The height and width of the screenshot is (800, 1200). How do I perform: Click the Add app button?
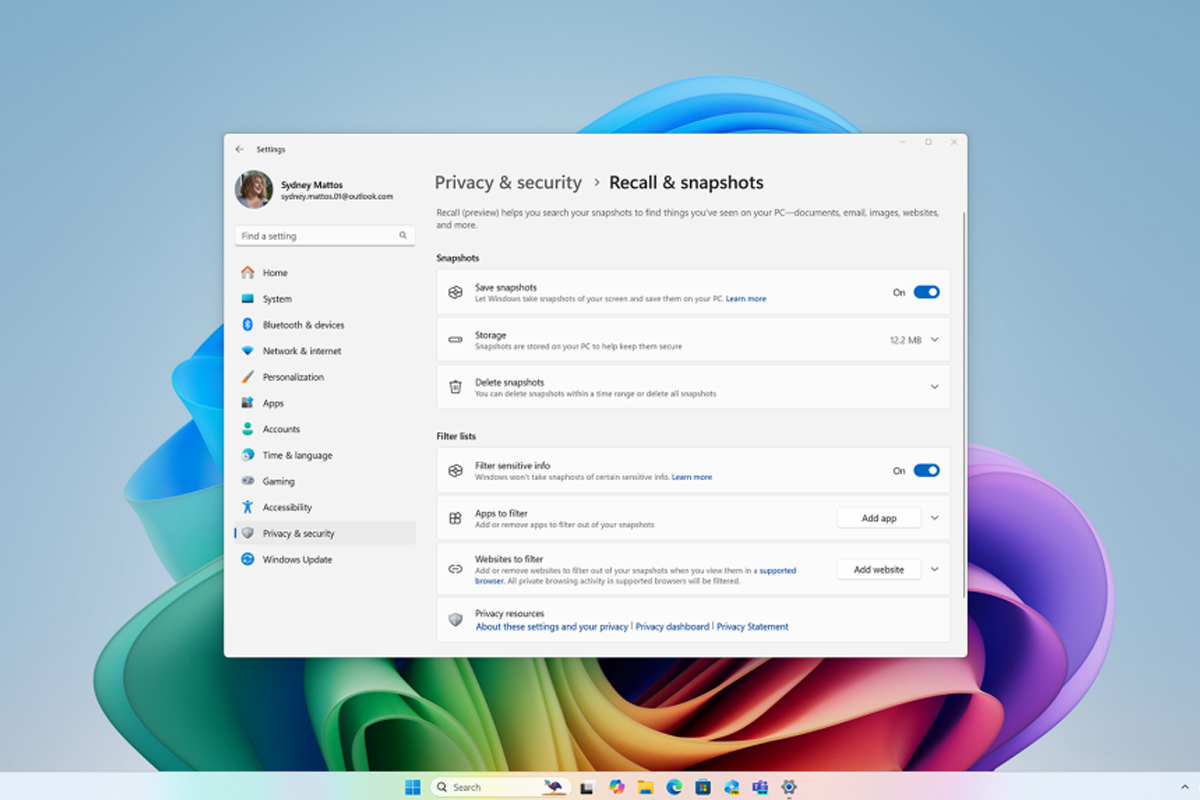pyautogui.click(x=879, y=518)
